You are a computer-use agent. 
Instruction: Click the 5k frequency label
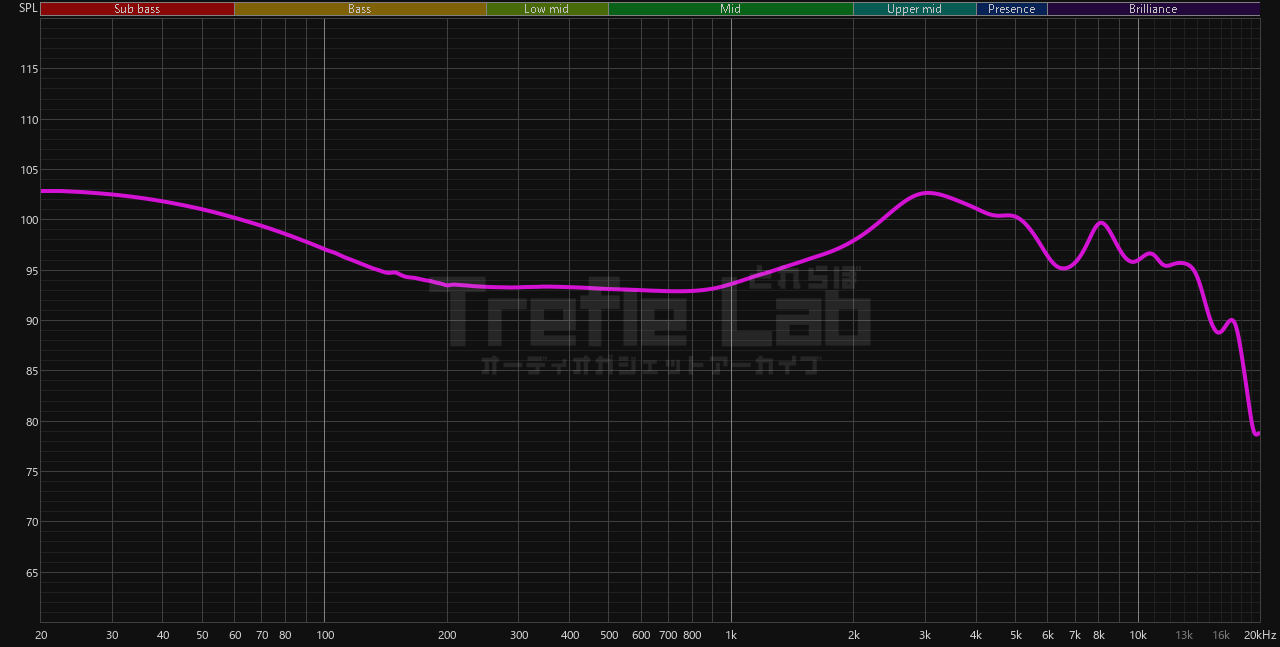1016,635
